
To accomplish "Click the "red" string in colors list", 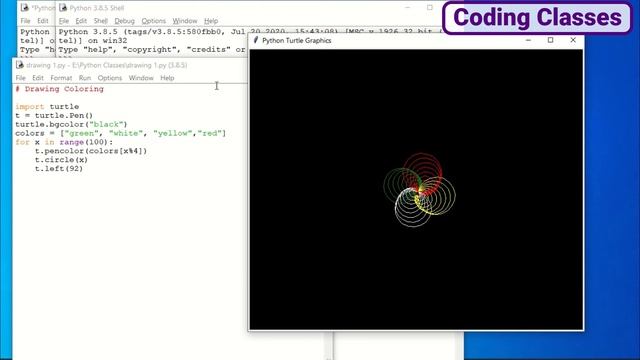I will coord(209,133).
